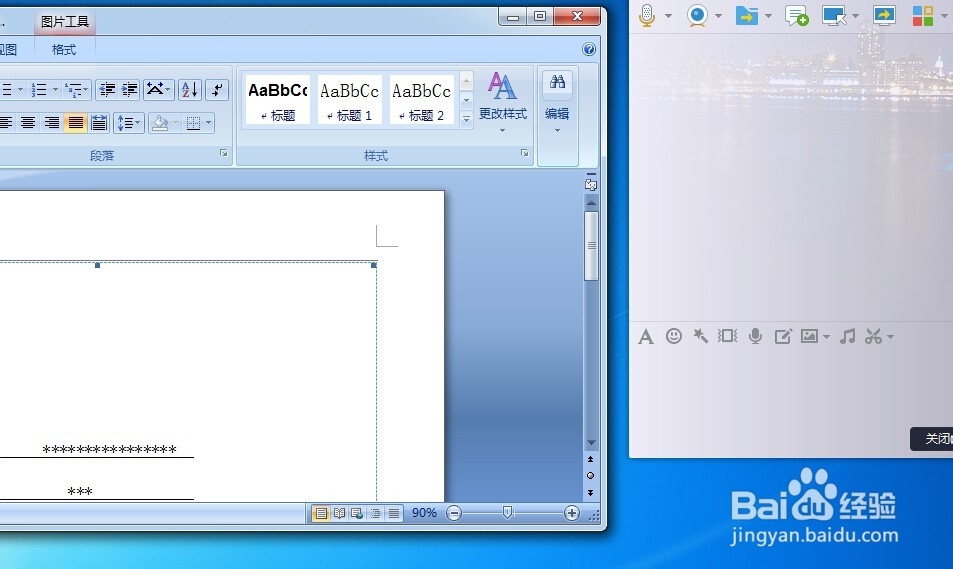Start a QQ video call
This screenshot has width=953, height=569.
(697, 15)
